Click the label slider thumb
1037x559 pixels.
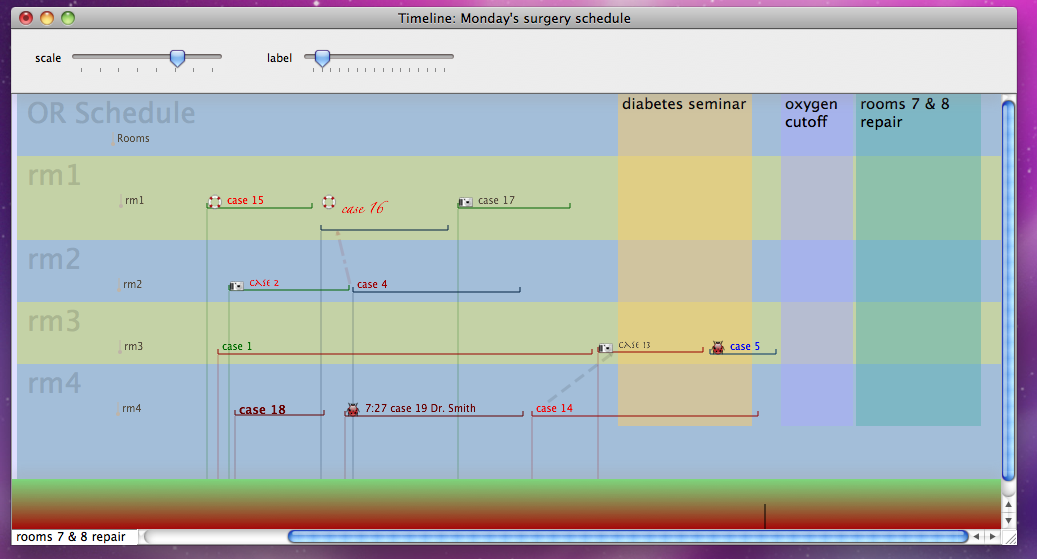[x=322, y=59]
